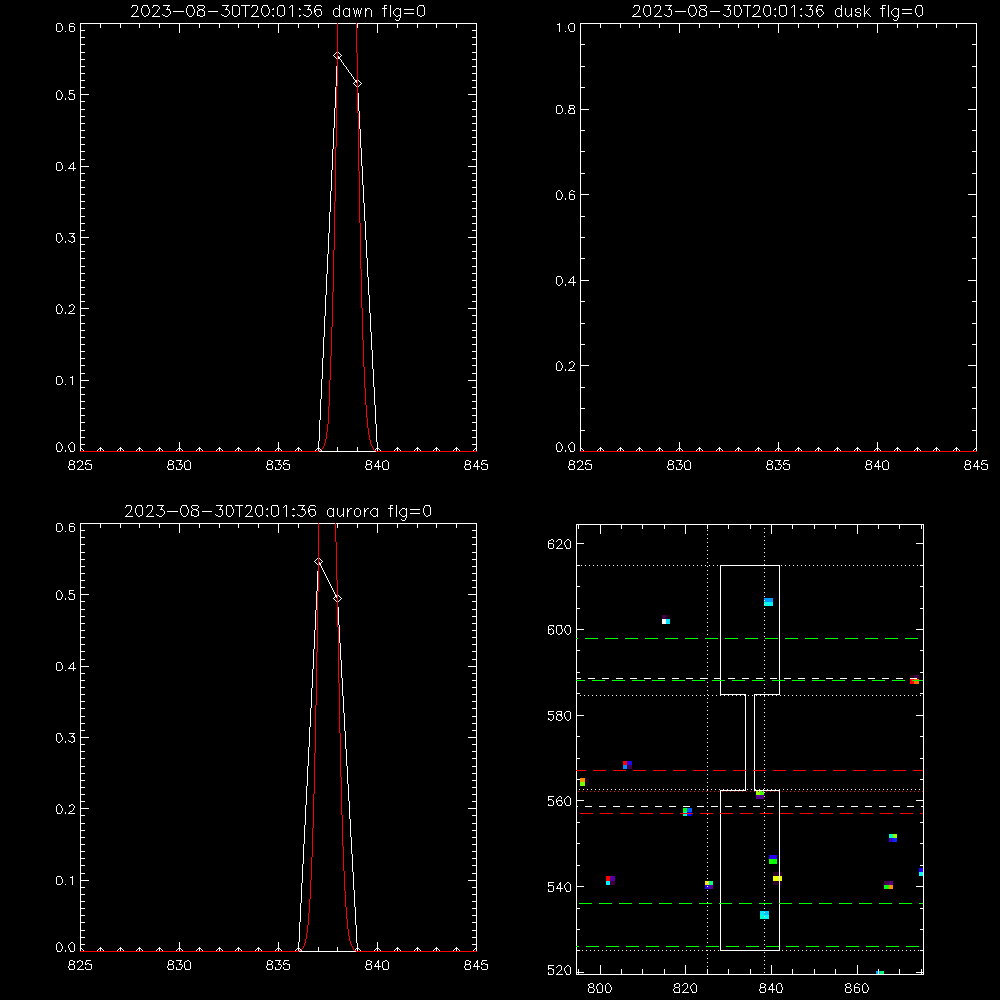Screen dimensions: 1000x1000
Task: Click the 620 y-axis label on image plot
Action: 559,544
